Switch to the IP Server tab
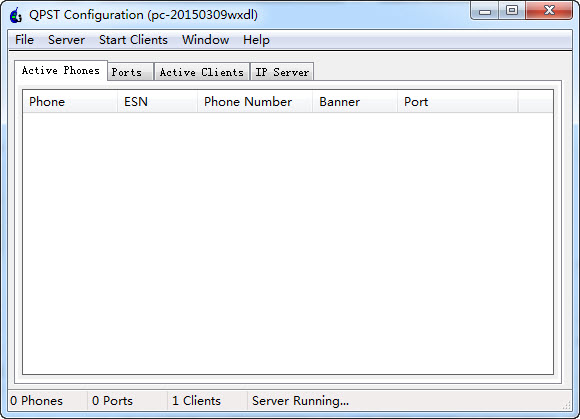 [x=282, y=72]
